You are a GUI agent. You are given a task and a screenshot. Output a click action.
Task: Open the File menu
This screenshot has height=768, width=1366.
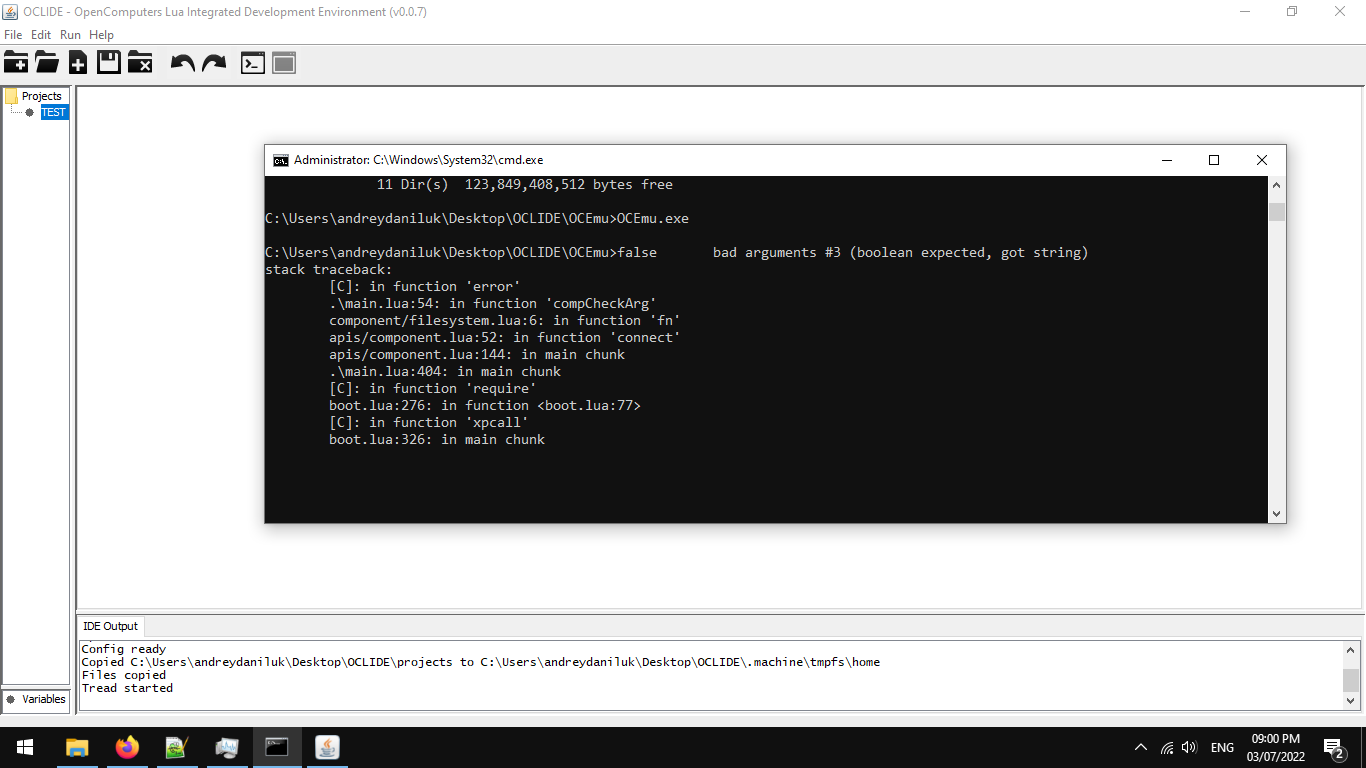click(x=13, y=35)
